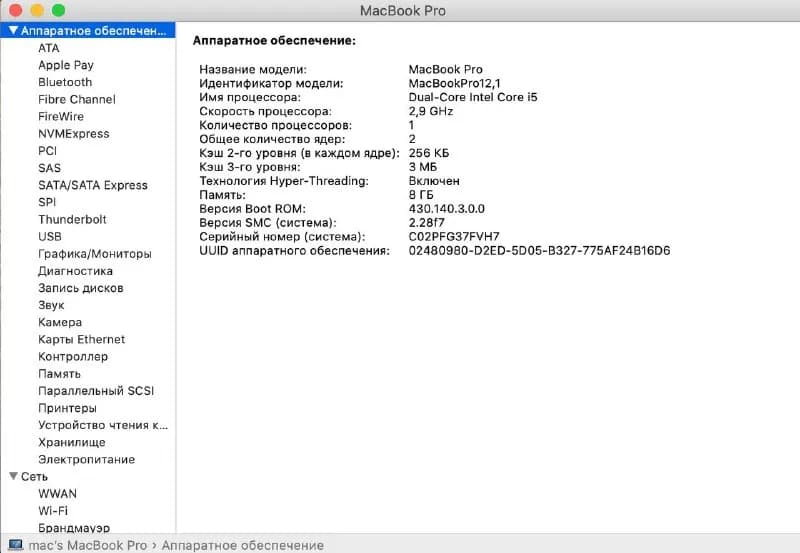The height and width of the screenshot is (553, 800).
Task: Click the 2,9 GHz processor speed
Action: tap(431, 111)
